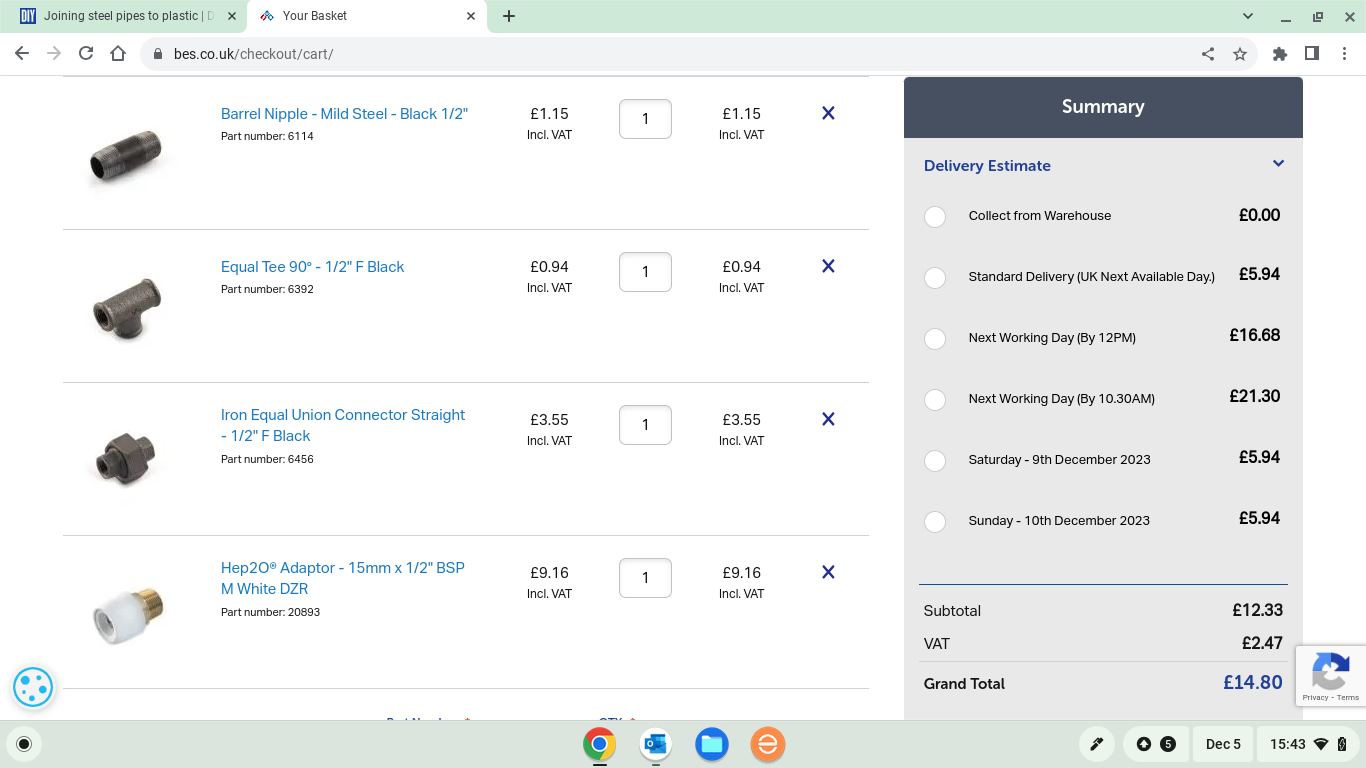Share this page icon in address bar

click(x=1208, y=54)
